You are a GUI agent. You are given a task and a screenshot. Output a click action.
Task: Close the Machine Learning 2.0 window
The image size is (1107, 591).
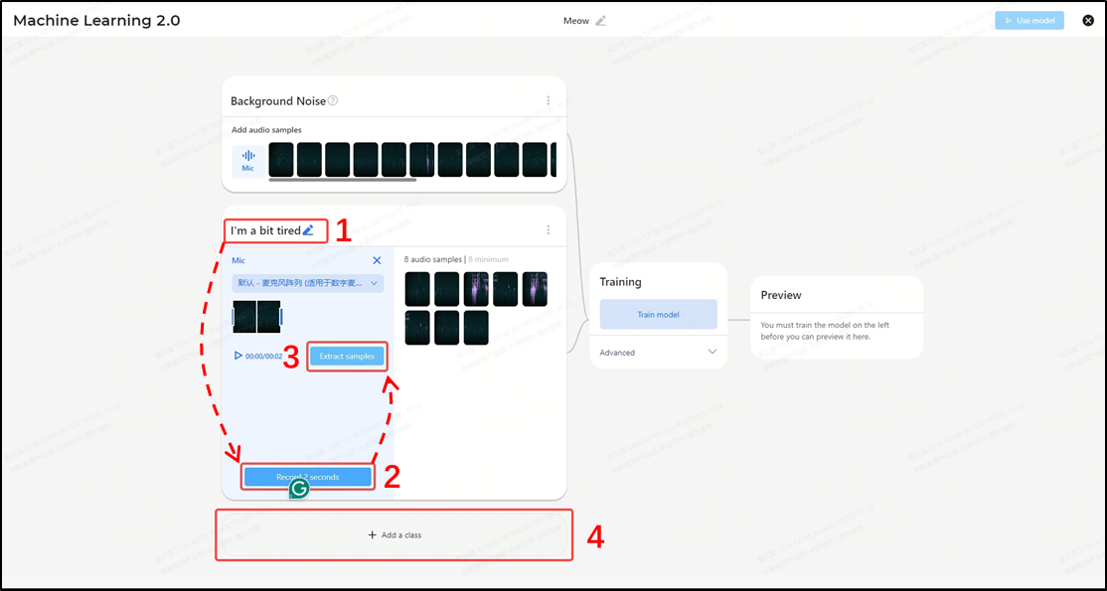1088,20
